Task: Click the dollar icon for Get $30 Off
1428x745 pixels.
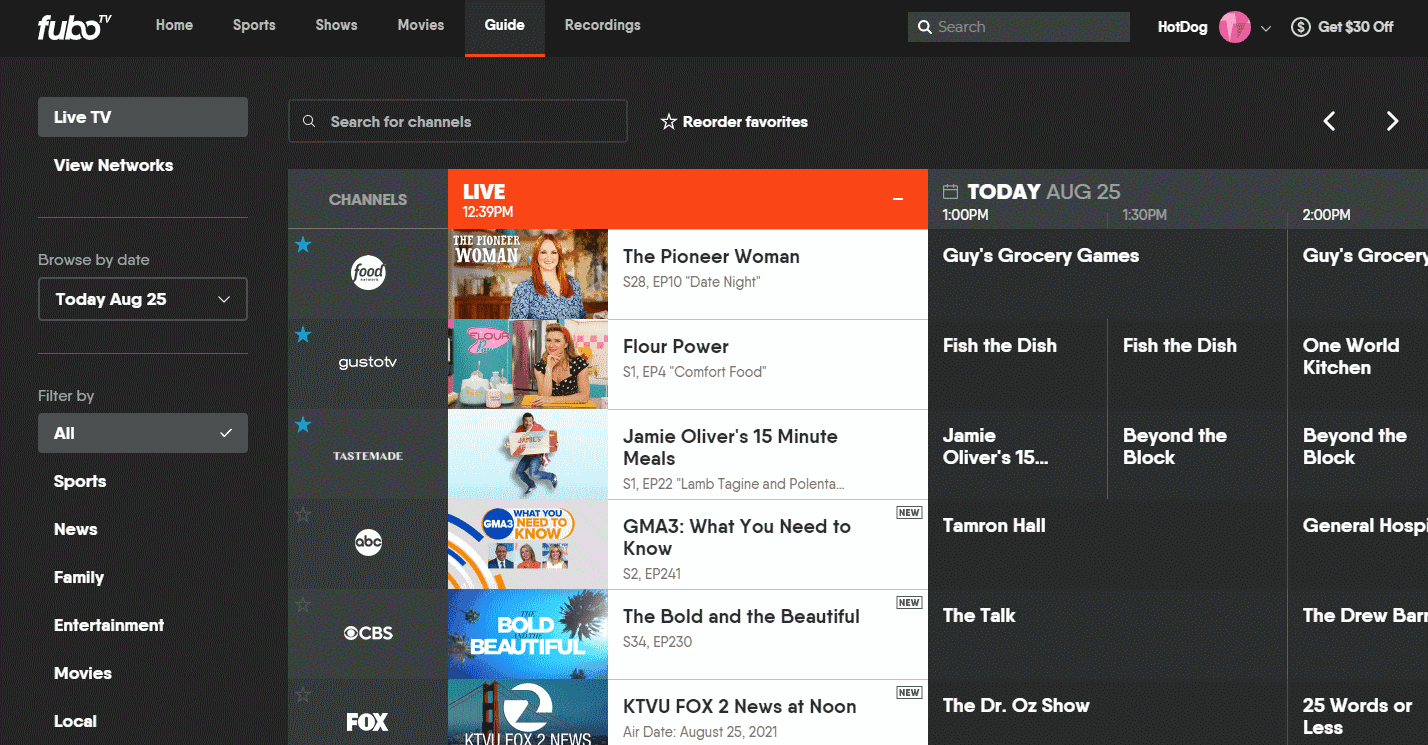Action: (1300, 27)
